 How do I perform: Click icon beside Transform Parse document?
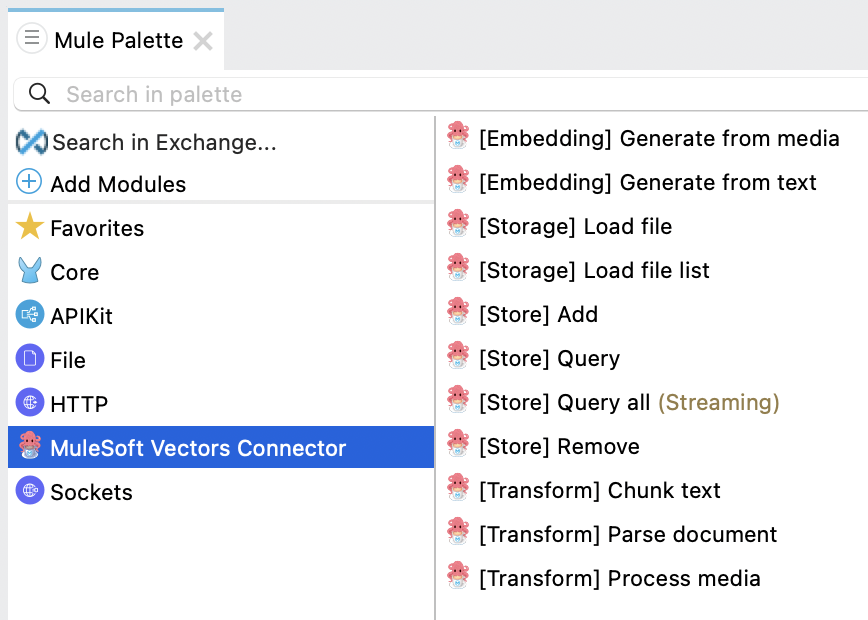[x=458, y=531]
